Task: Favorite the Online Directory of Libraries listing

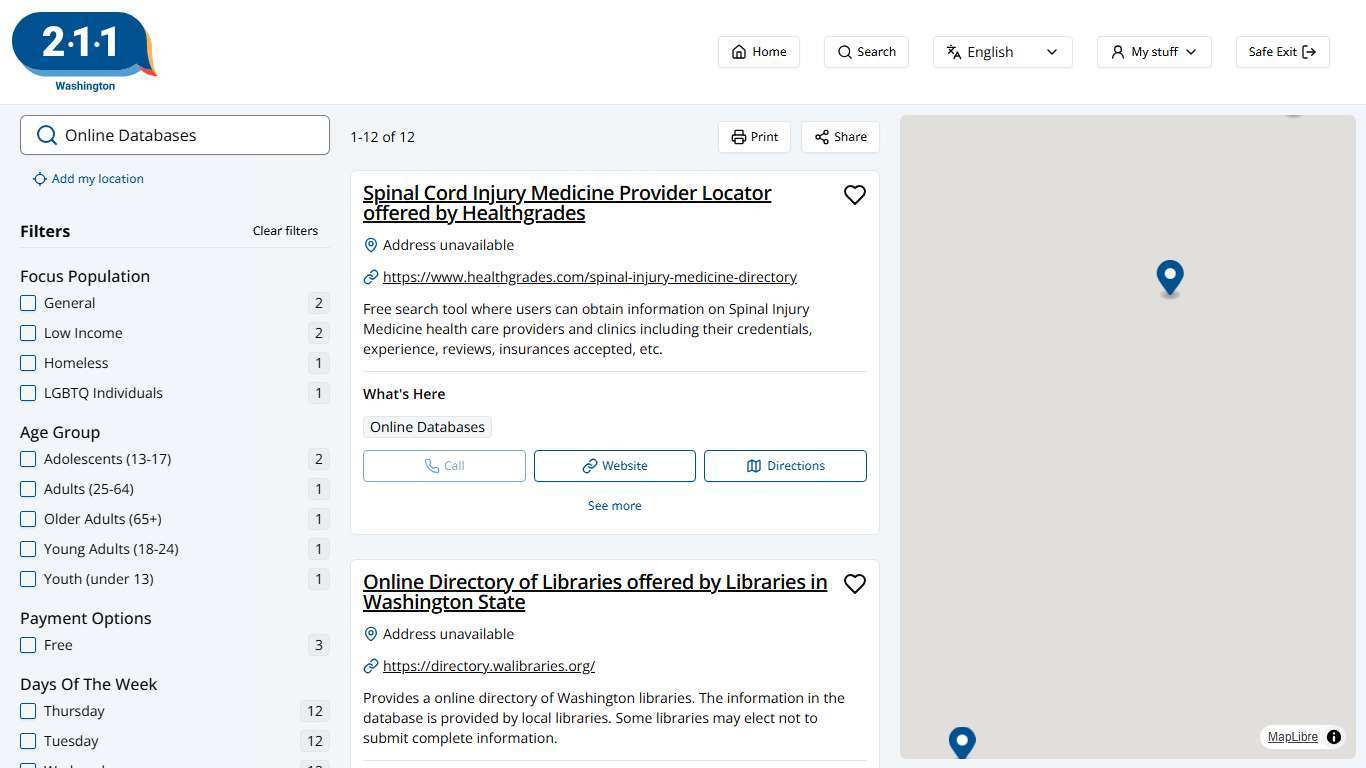Action: (x=855, y=583)
